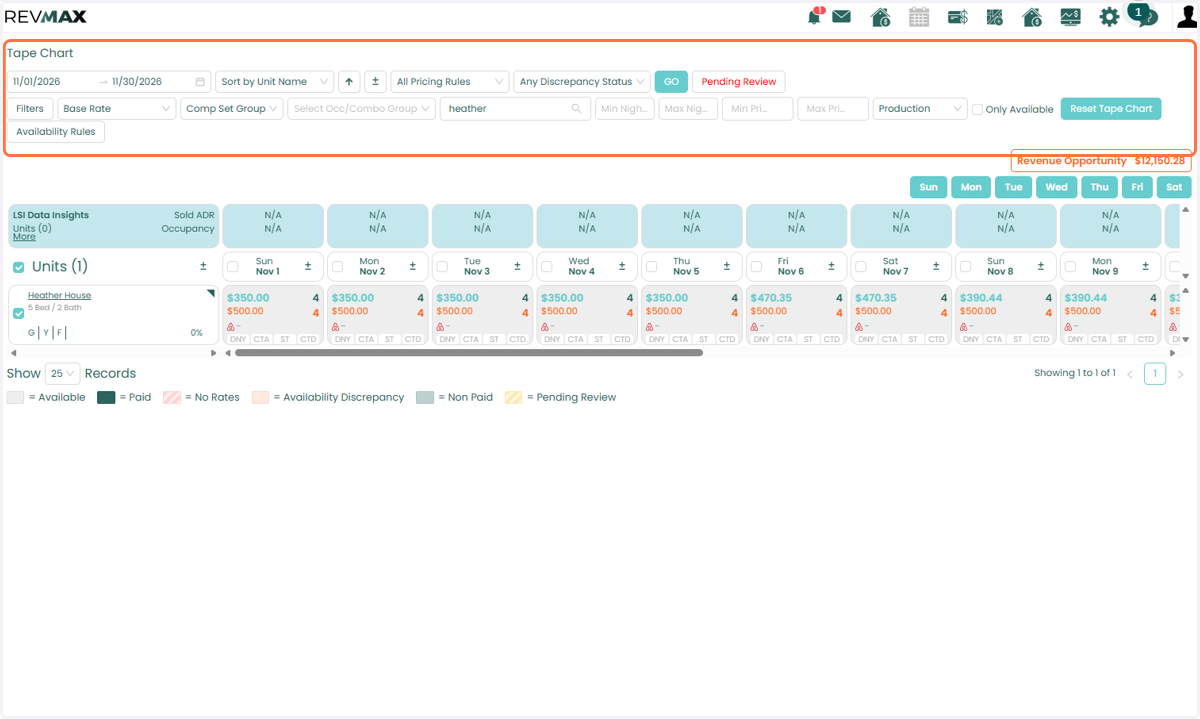This screenshot has width=1200, height=719.
Task: Open the Base Rate dropdown
Action: (x=116, y=109)
